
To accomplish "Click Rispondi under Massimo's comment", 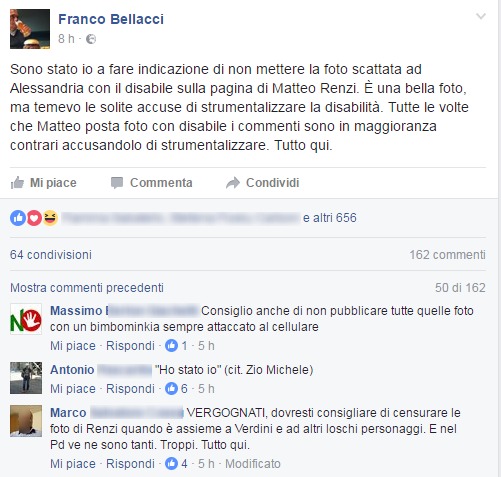I will (130, 346).
